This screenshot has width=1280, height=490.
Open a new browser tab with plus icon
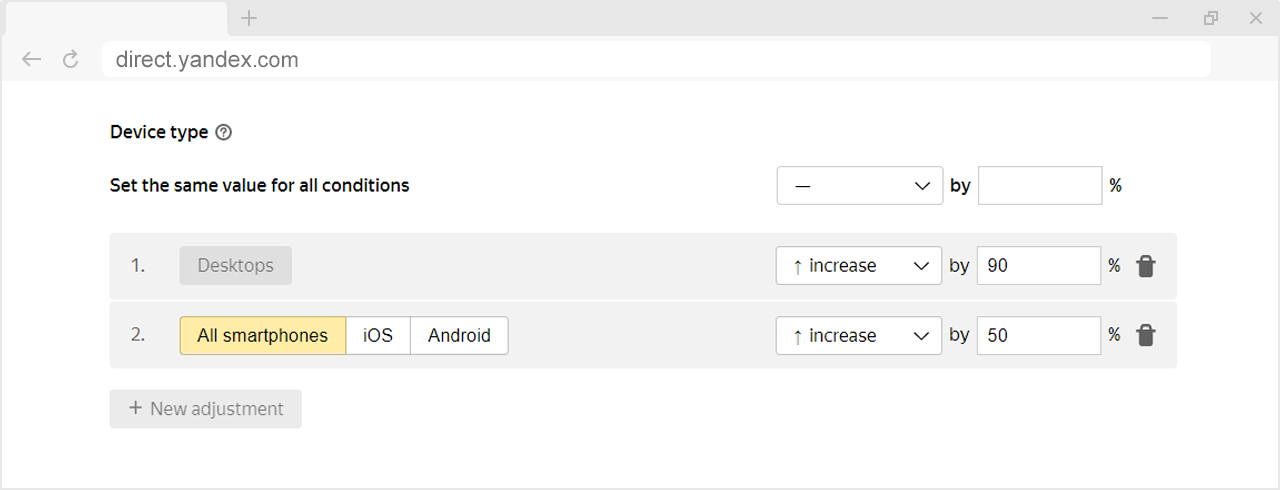(249, 18)
